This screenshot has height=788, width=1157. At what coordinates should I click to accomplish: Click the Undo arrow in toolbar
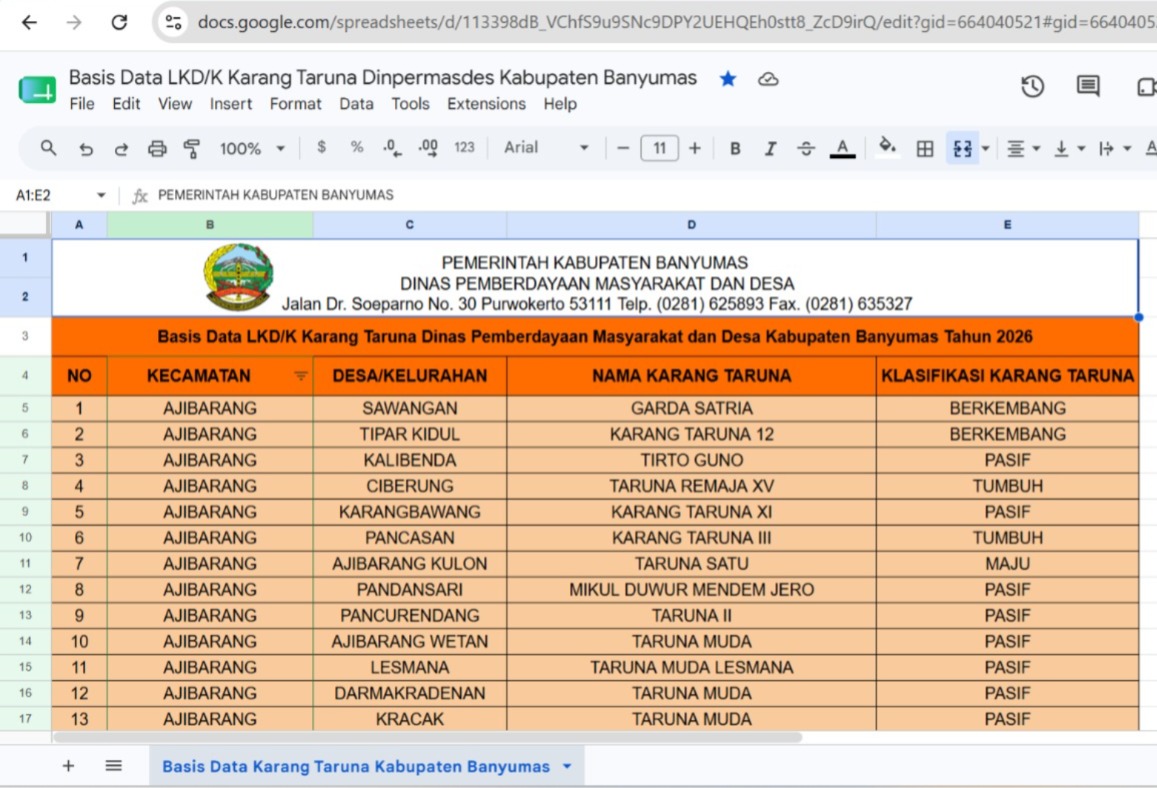coord(86,149)
